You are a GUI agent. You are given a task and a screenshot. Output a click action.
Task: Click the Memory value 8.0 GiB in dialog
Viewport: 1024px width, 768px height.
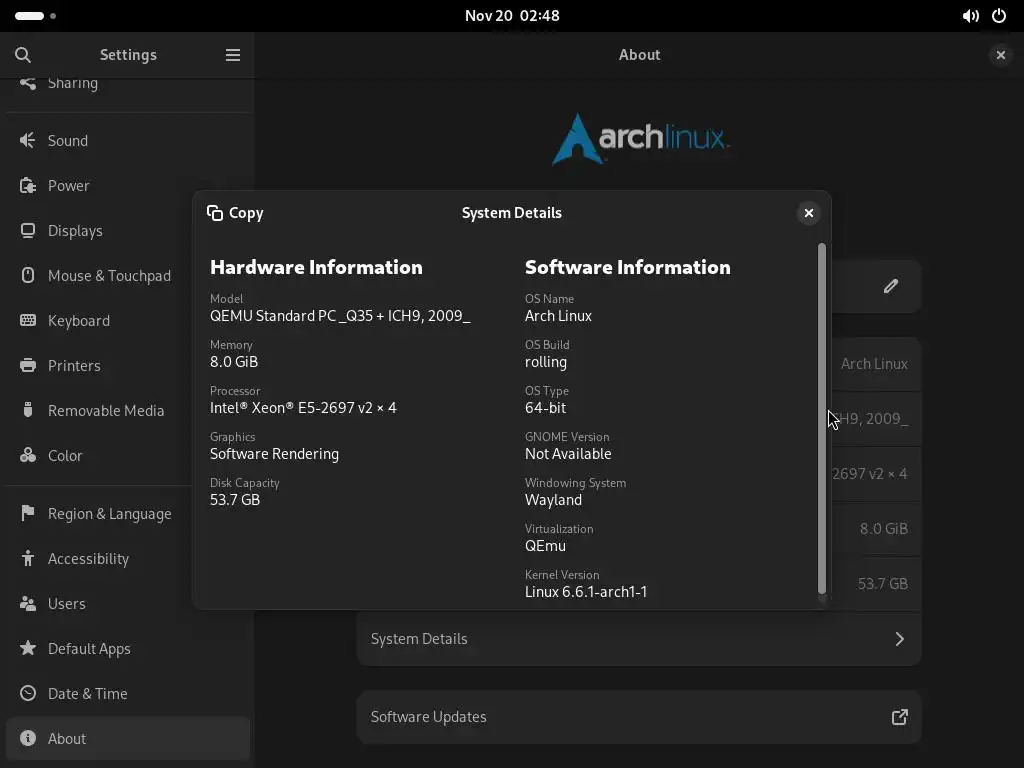234,362
